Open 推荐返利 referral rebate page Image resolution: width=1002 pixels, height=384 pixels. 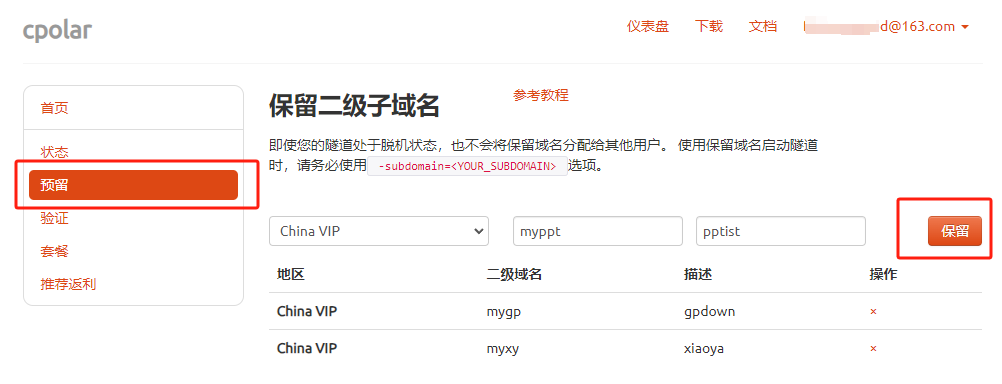(x=68, y=284)
